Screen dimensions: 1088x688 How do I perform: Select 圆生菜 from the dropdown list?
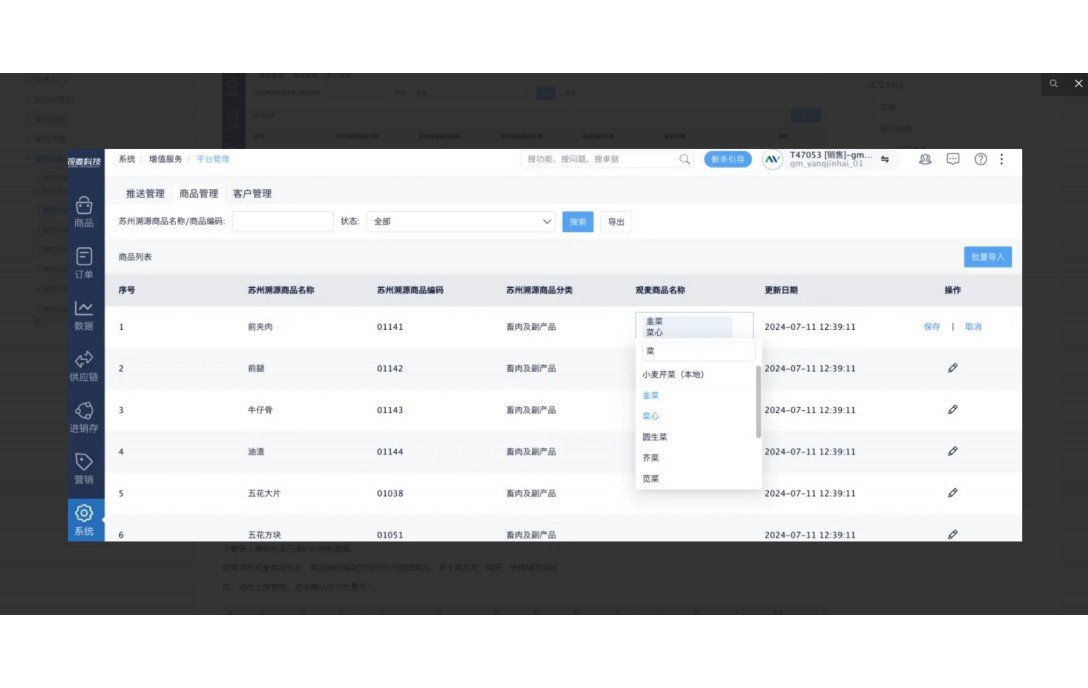pyautogui.click(x=653, y=436)
